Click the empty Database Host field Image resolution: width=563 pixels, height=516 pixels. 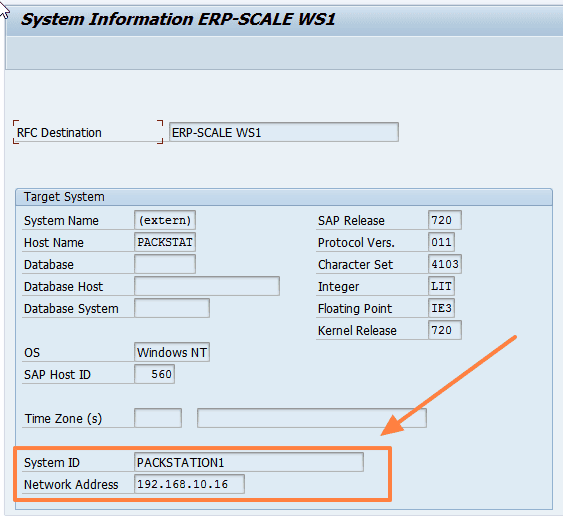click(x=207, y=286)
